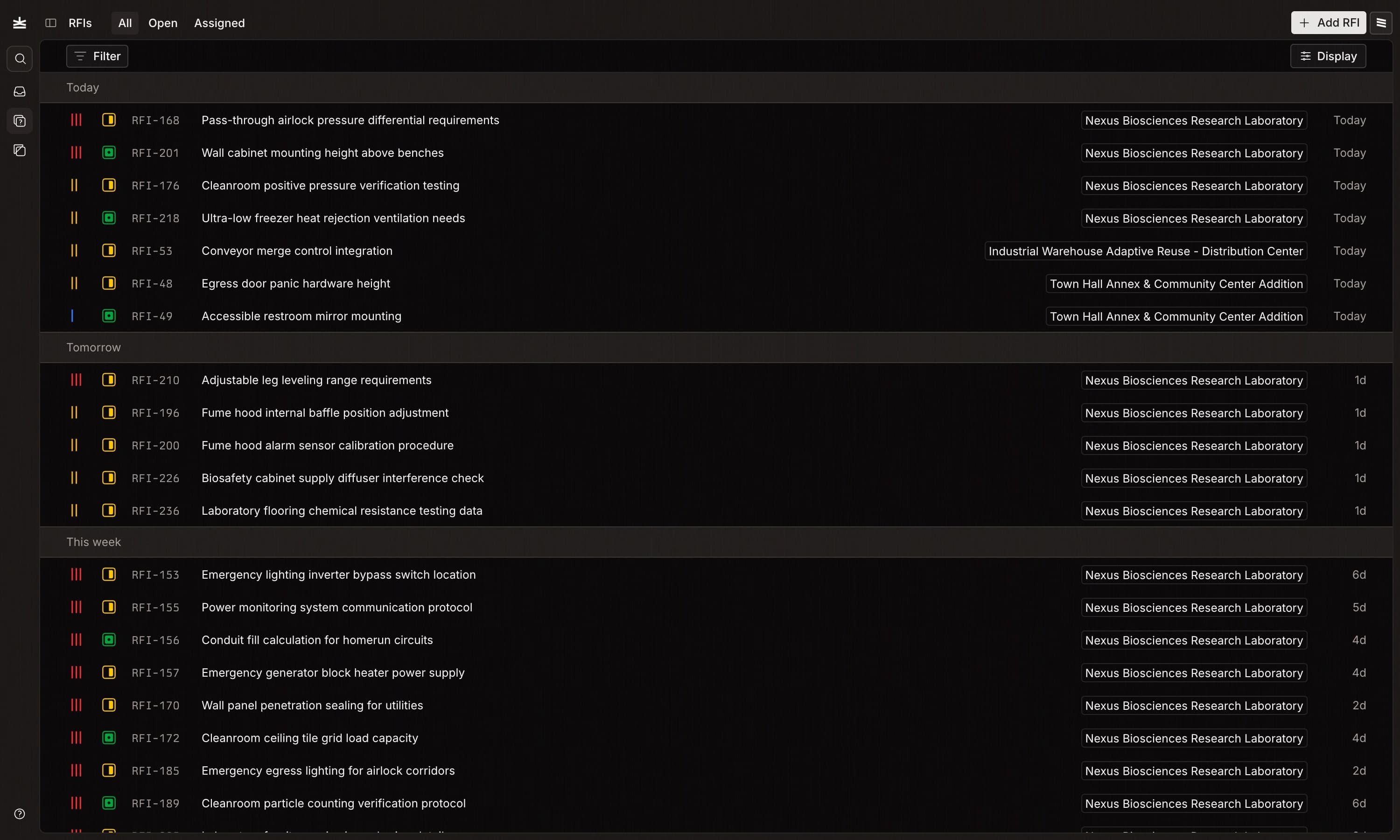
Task: Click the Add RFI button
Action: click(x=1328, y=23)
